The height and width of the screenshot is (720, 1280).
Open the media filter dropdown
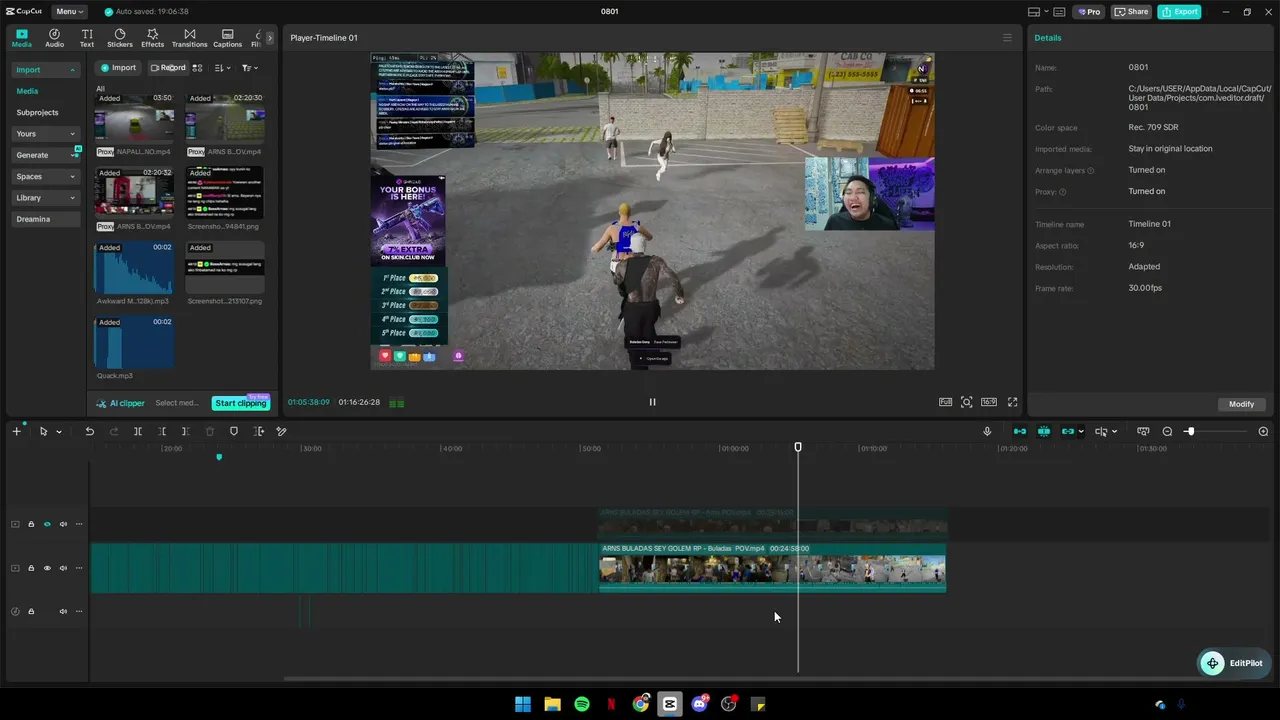click(x=250, y=68)
